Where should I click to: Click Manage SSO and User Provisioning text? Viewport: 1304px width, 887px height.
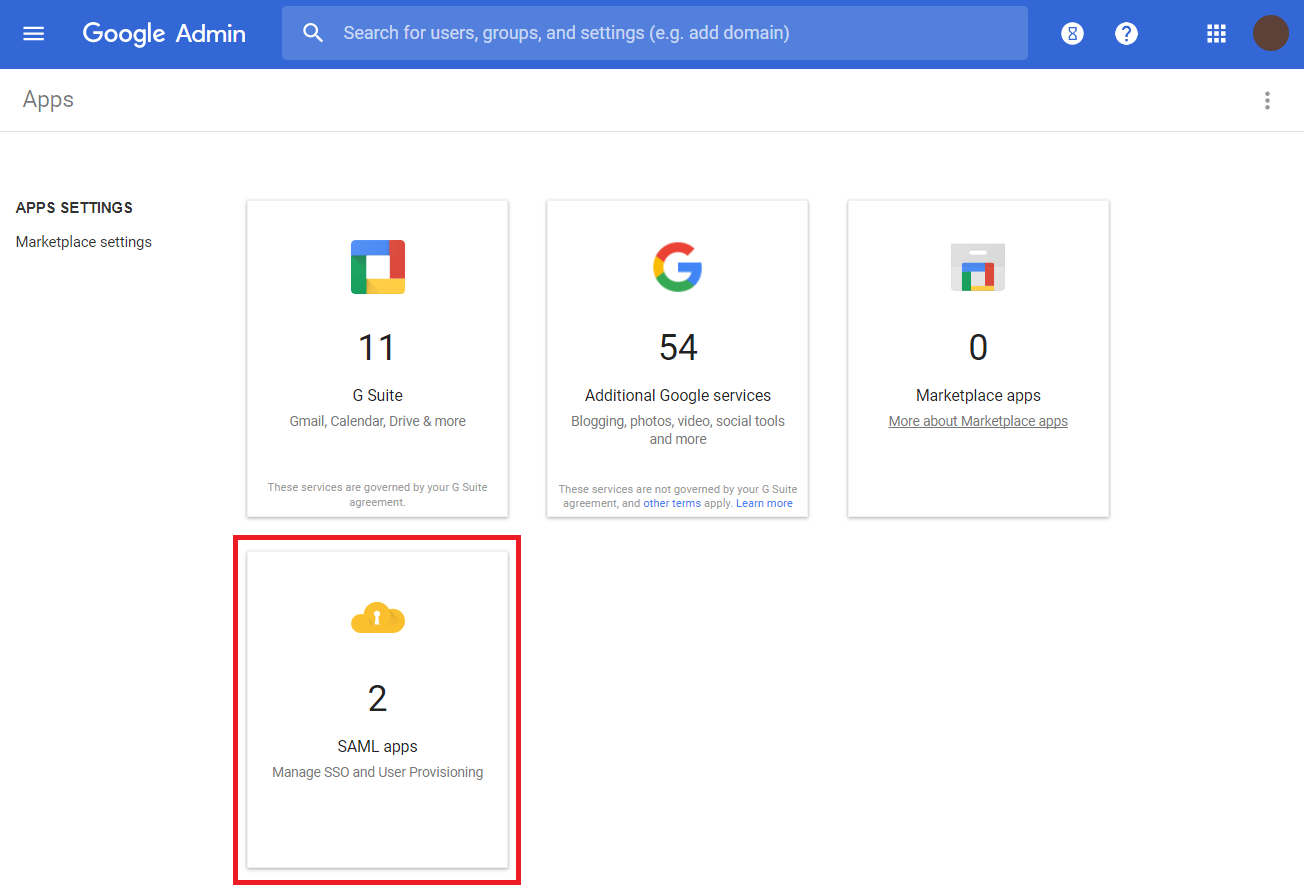pos(378,772)
